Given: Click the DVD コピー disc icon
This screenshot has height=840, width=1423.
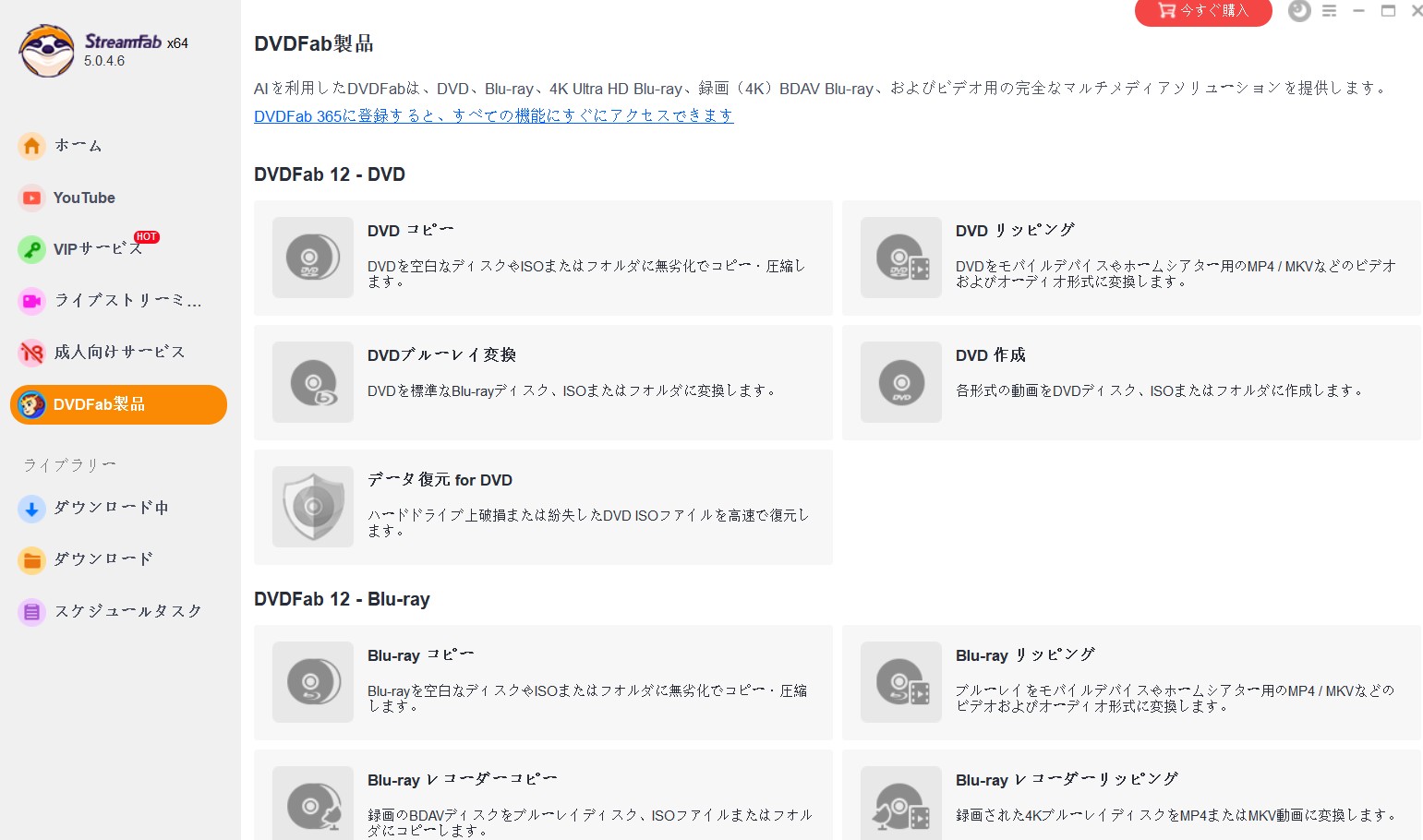Looking at the screenshot, I should click(x=312, y=258).
